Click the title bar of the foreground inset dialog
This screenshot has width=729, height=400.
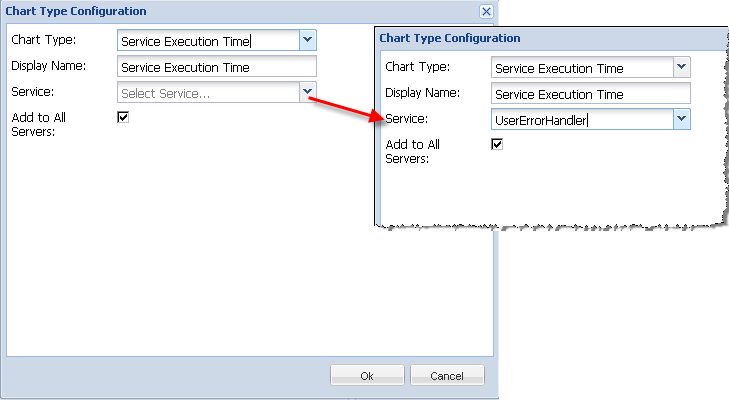tap(550, 38)
